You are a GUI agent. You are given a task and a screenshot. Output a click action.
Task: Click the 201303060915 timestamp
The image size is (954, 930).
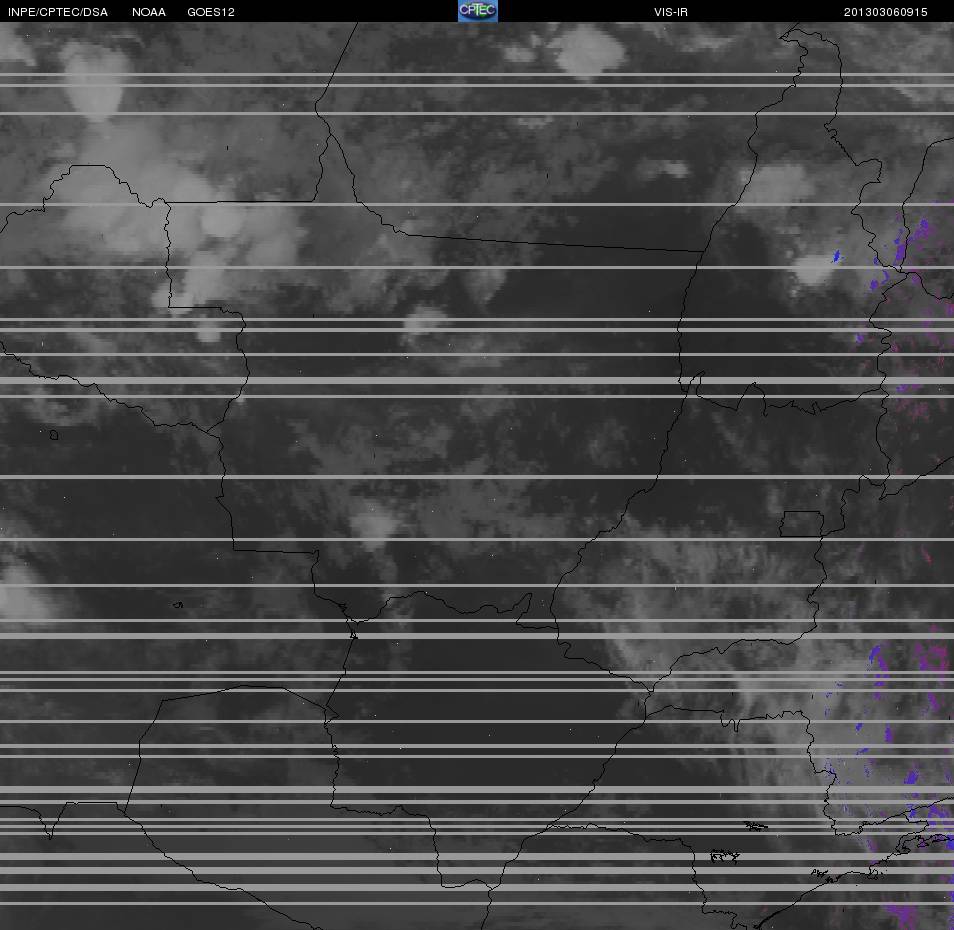coord(885,12)
